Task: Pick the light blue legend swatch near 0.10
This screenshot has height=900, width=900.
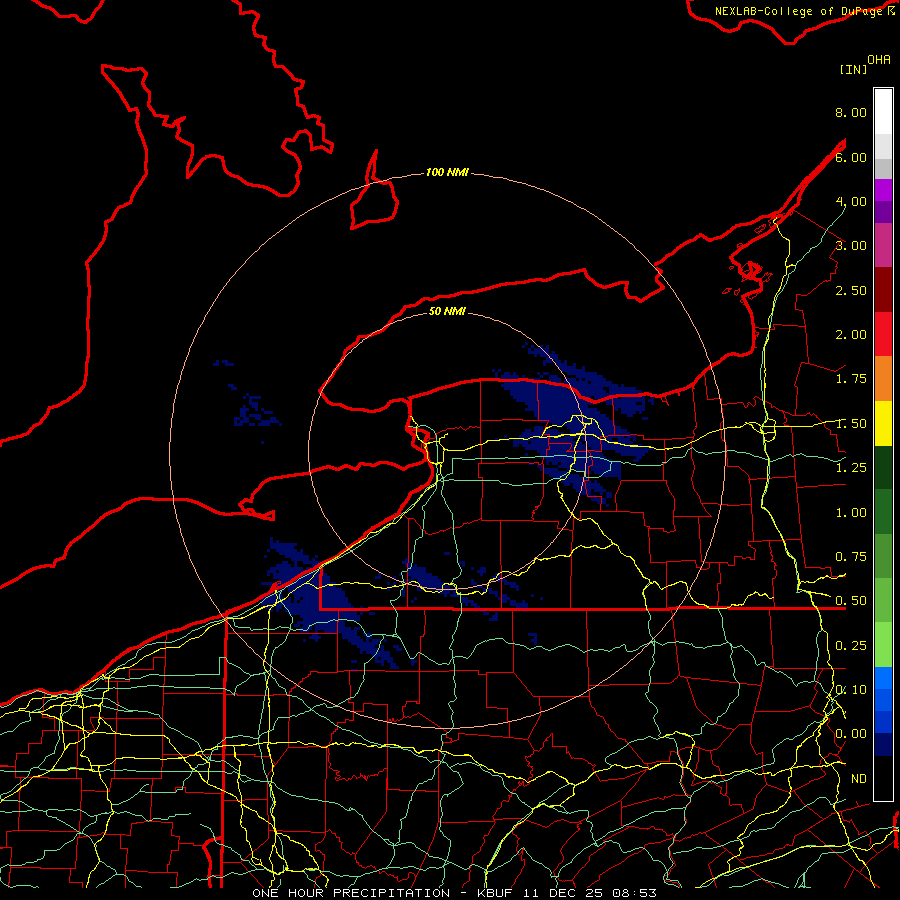Action: [x=883, y=678]
